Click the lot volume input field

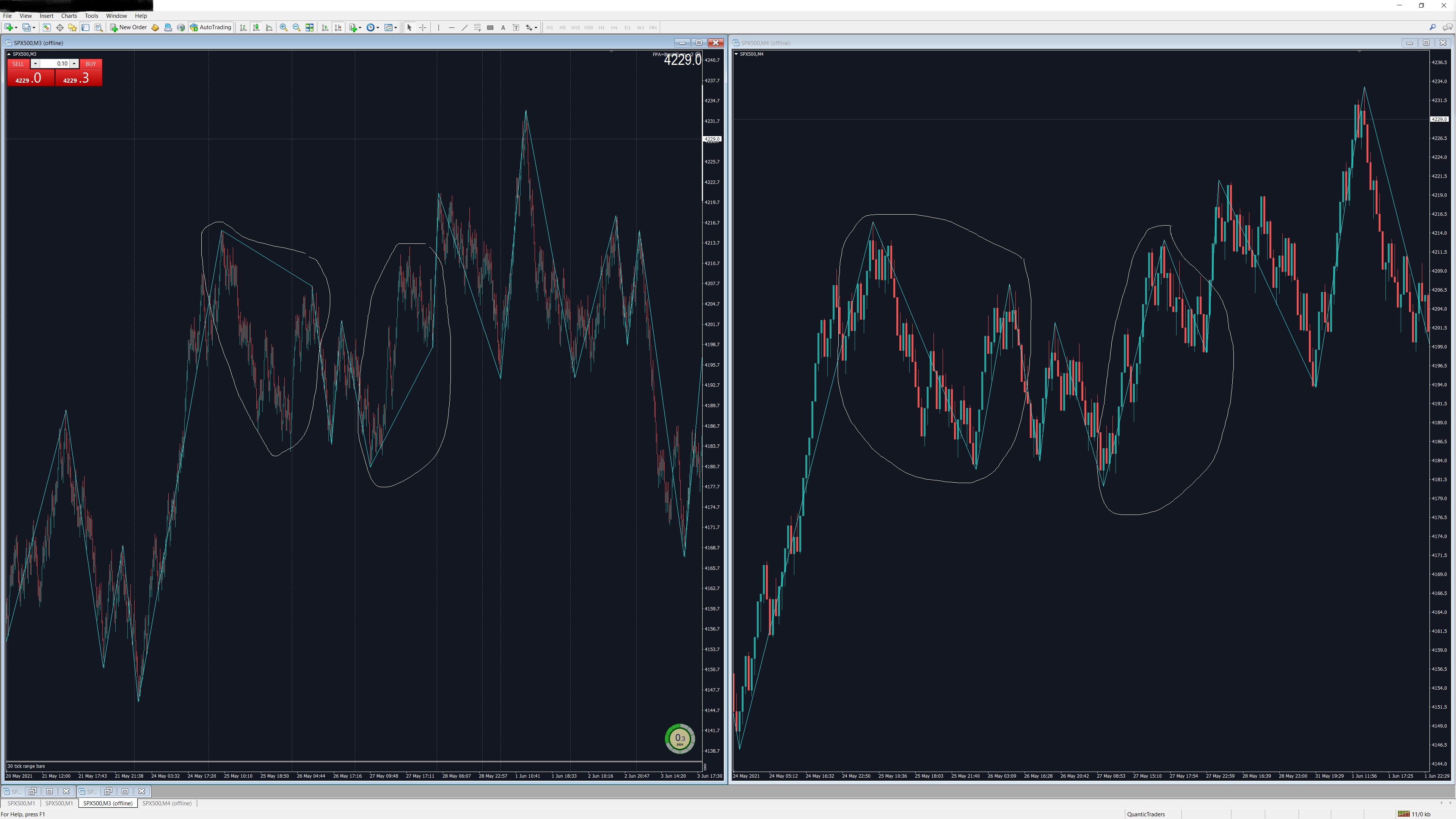pyautogui.click(x=55, y=64)
